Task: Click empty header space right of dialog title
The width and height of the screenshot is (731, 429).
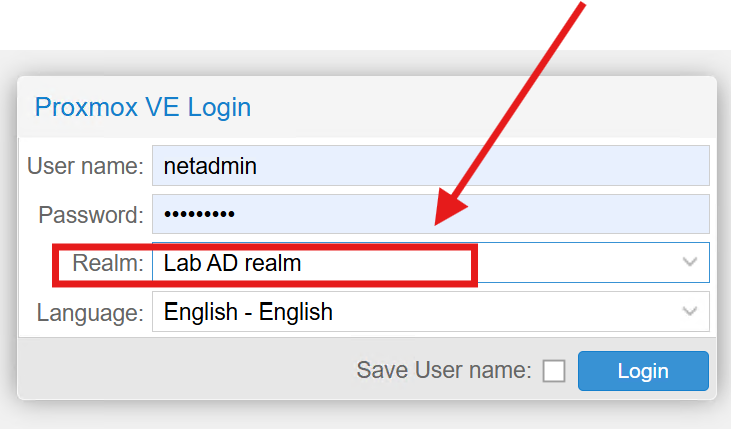Action: tap(480, 107)
